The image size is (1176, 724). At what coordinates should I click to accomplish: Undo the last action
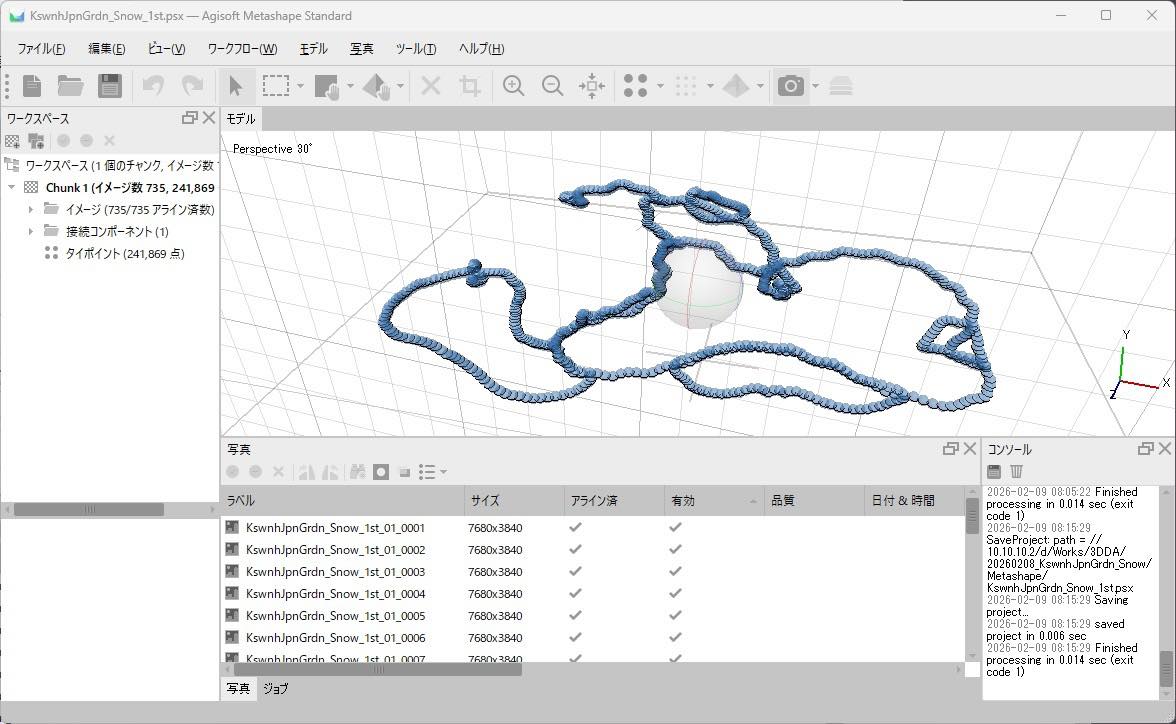[x=153, y=86]
